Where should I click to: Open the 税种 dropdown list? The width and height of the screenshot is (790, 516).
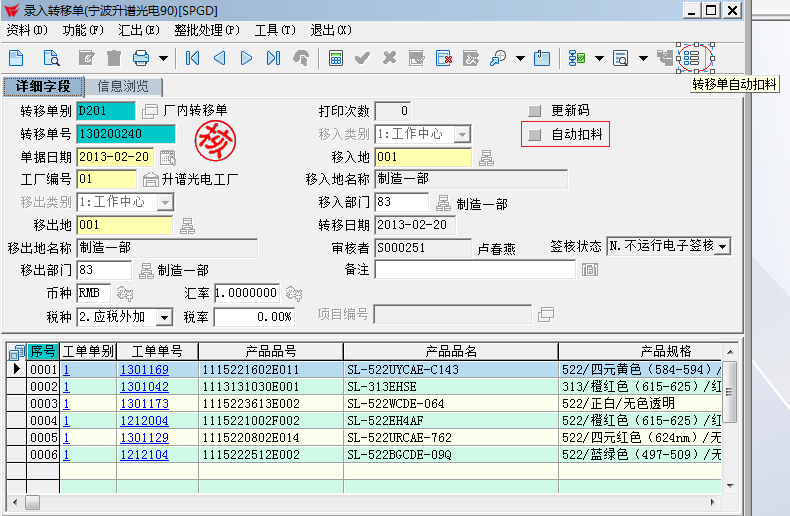[x=166, y=317]
